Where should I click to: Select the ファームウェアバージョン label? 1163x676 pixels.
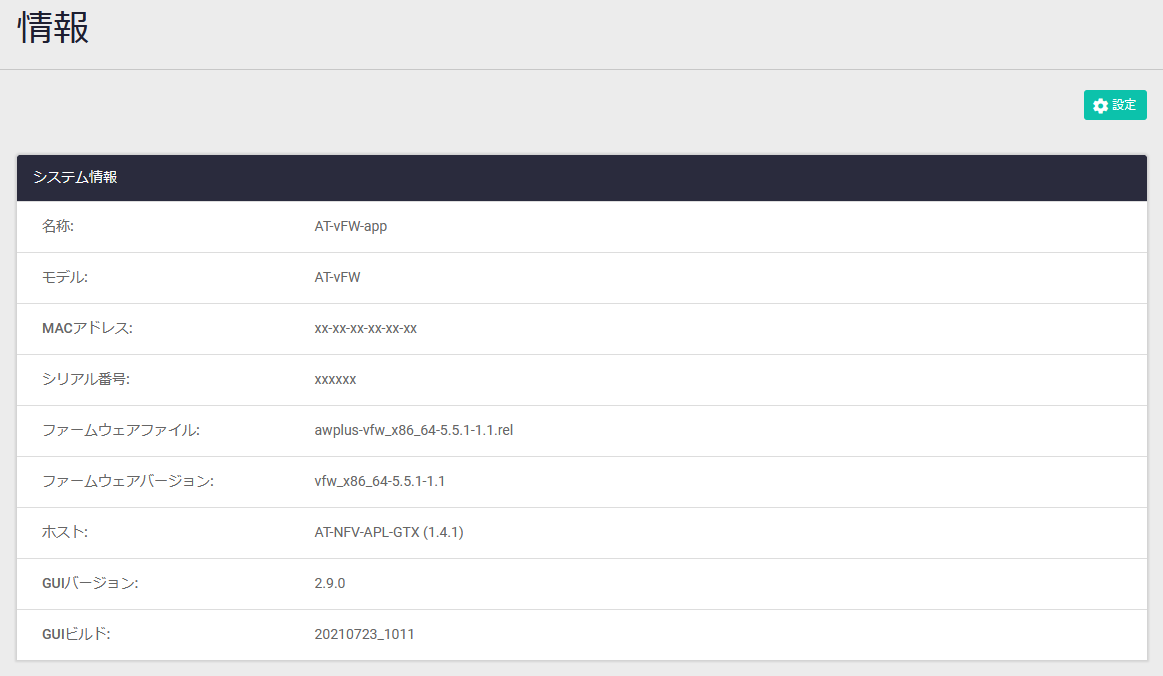(x=128, y=481)
